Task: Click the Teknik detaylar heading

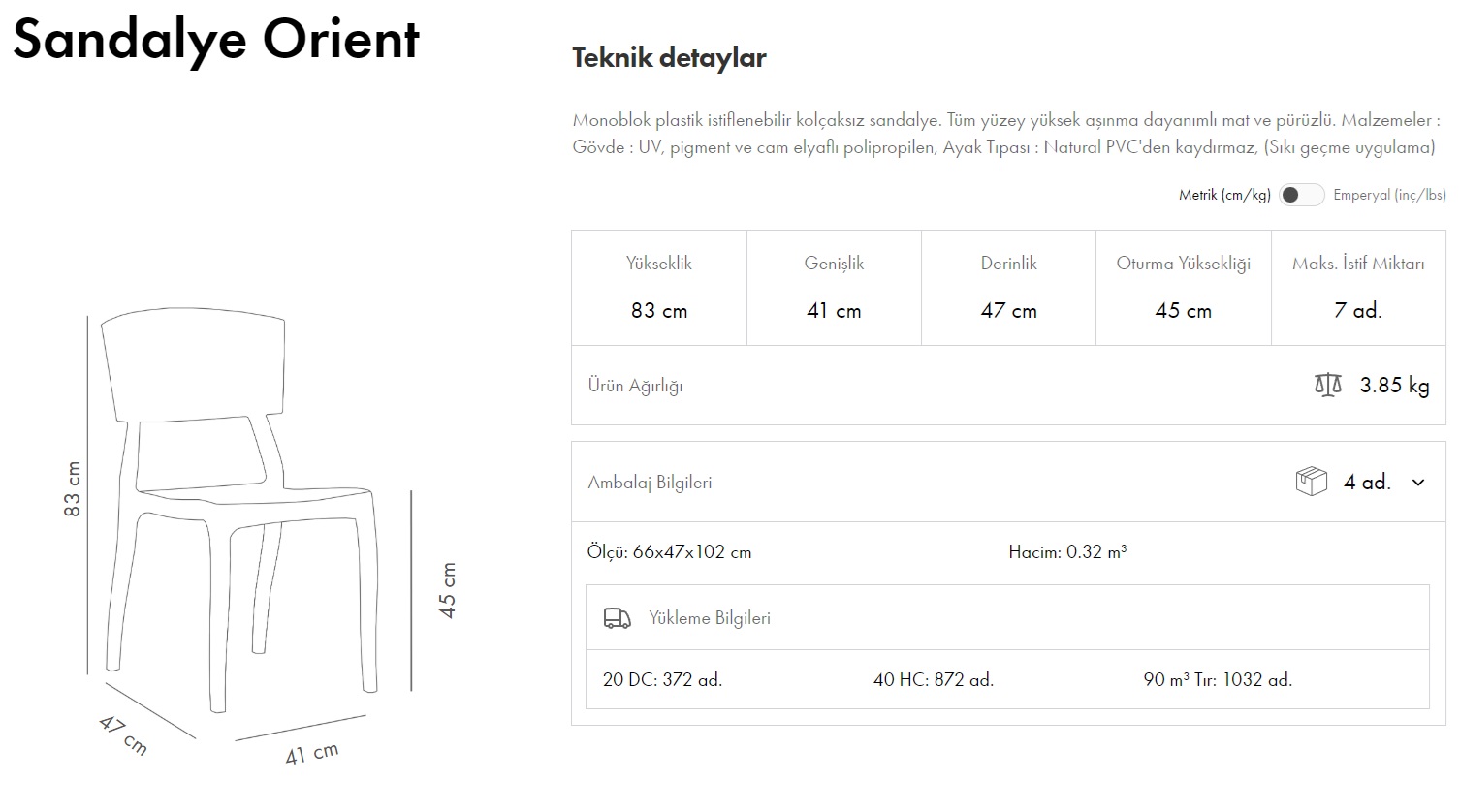Action: coord(669,58)
